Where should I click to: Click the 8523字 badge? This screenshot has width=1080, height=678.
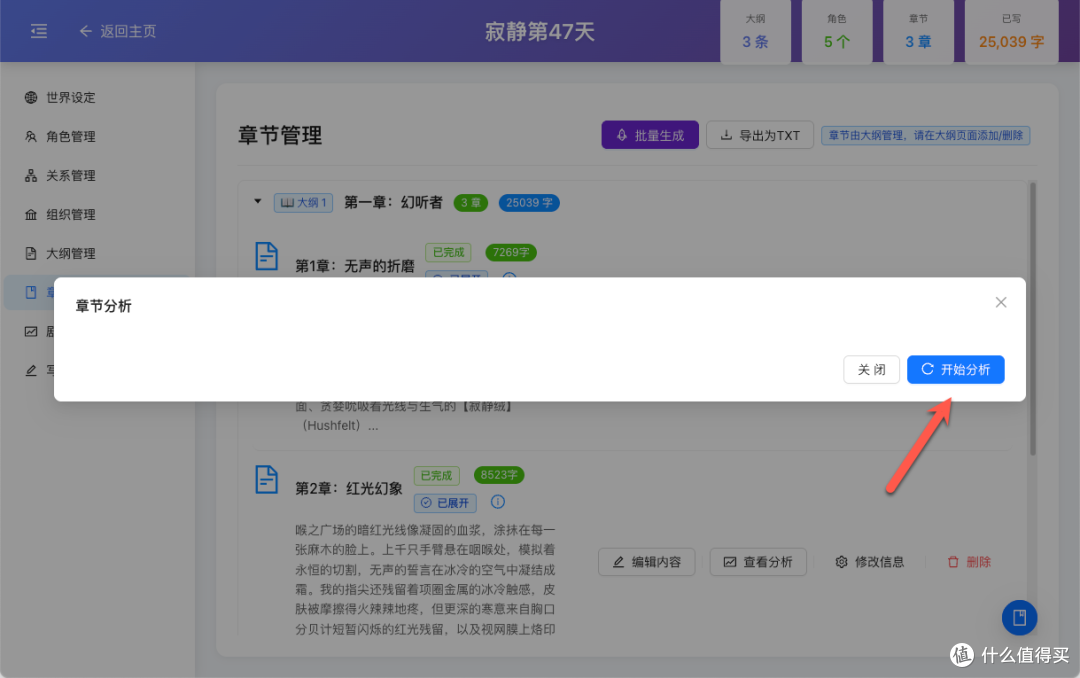[x=499, y=475]
